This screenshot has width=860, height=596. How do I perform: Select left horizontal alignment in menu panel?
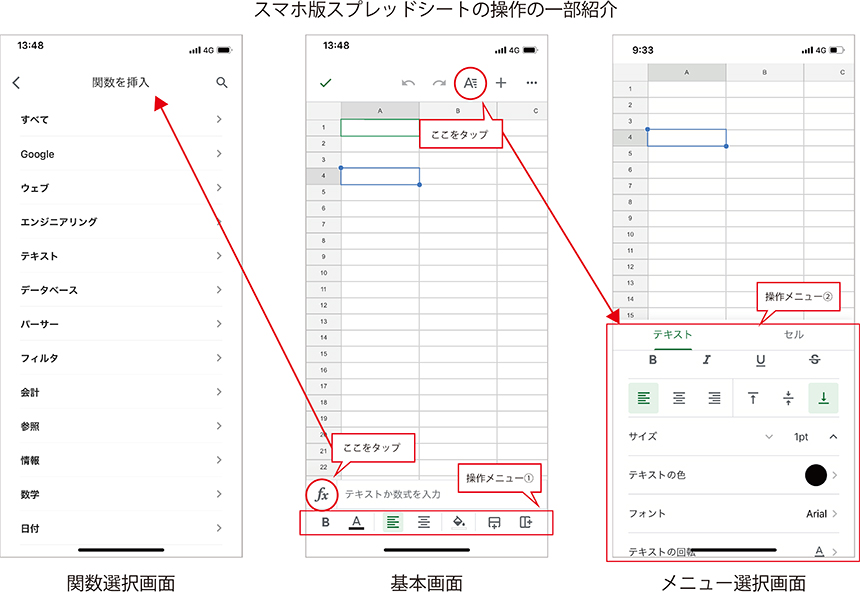point(643,398)
